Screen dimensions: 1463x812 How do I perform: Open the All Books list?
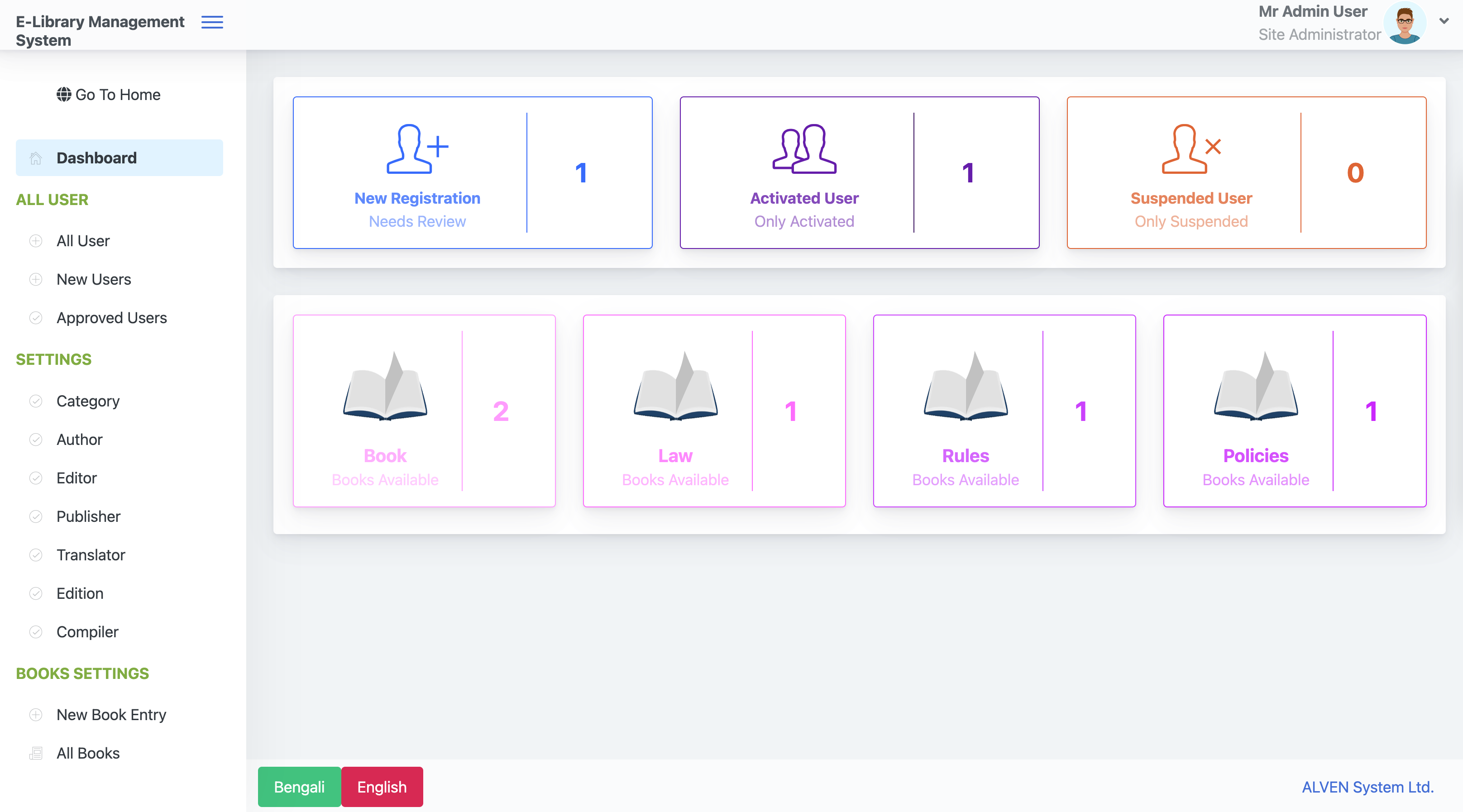click(x=88, y=753)
